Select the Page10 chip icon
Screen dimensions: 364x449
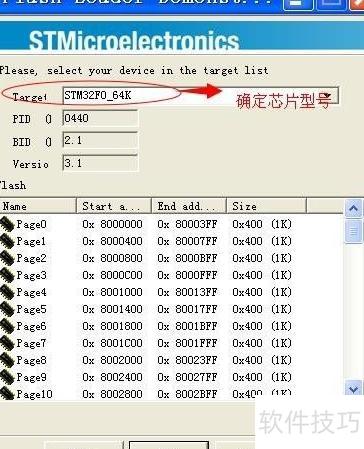tap(7, 393)
